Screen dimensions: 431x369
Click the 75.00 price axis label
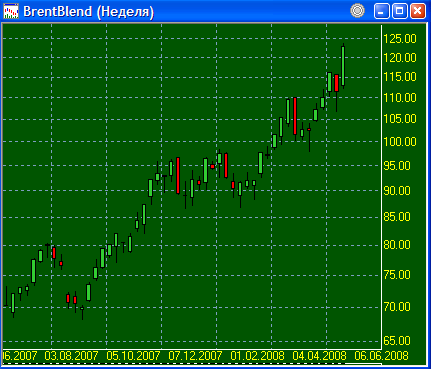click(397, 275)
